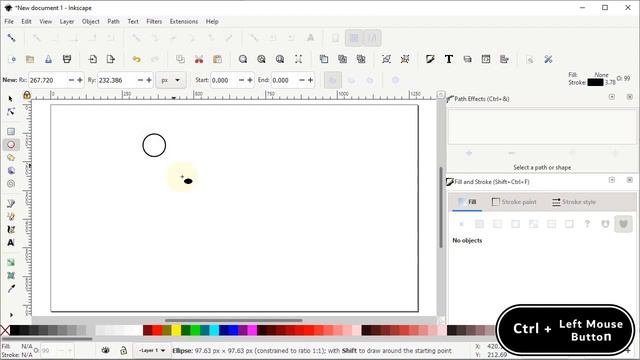Enable snap to guides toggle

(372, 38)
